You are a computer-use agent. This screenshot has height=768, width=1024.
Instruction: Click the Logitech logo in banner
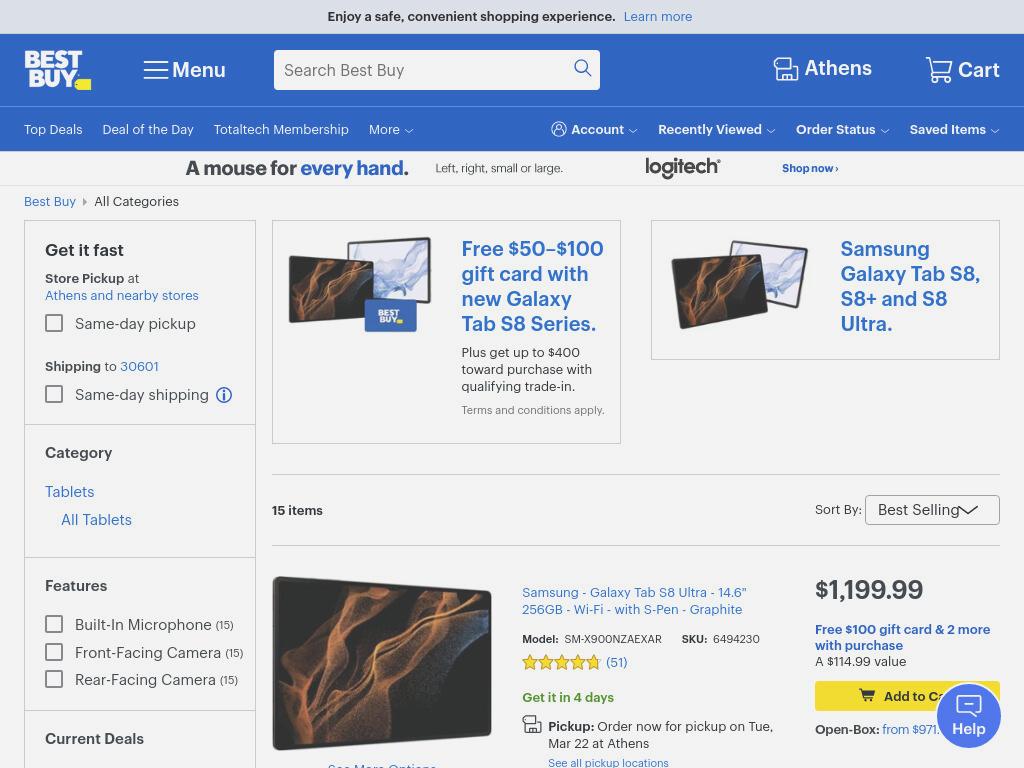point(682,167)
